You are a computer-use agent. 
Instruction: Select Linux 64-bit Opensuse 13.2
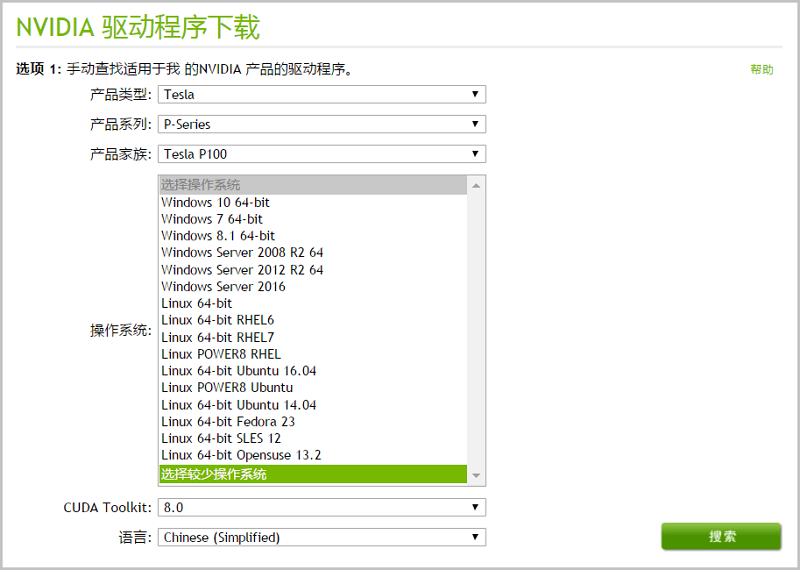coord(313,455)
